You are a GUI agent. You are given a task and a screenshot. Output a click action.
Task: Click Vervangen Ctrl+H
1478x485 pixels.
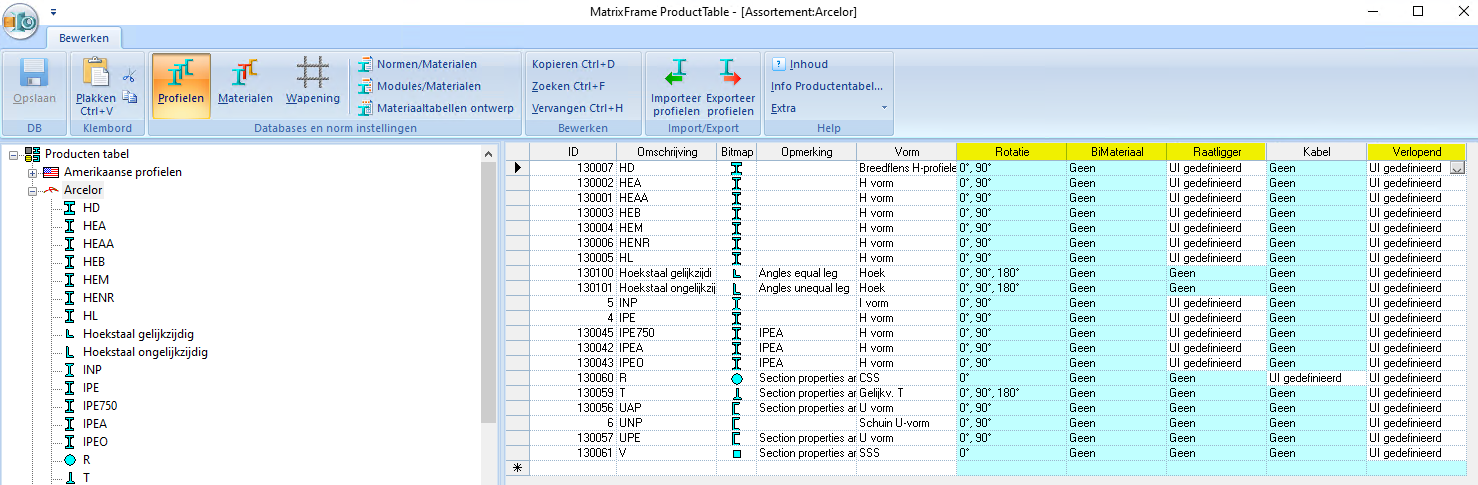click(x=577, y=108)
